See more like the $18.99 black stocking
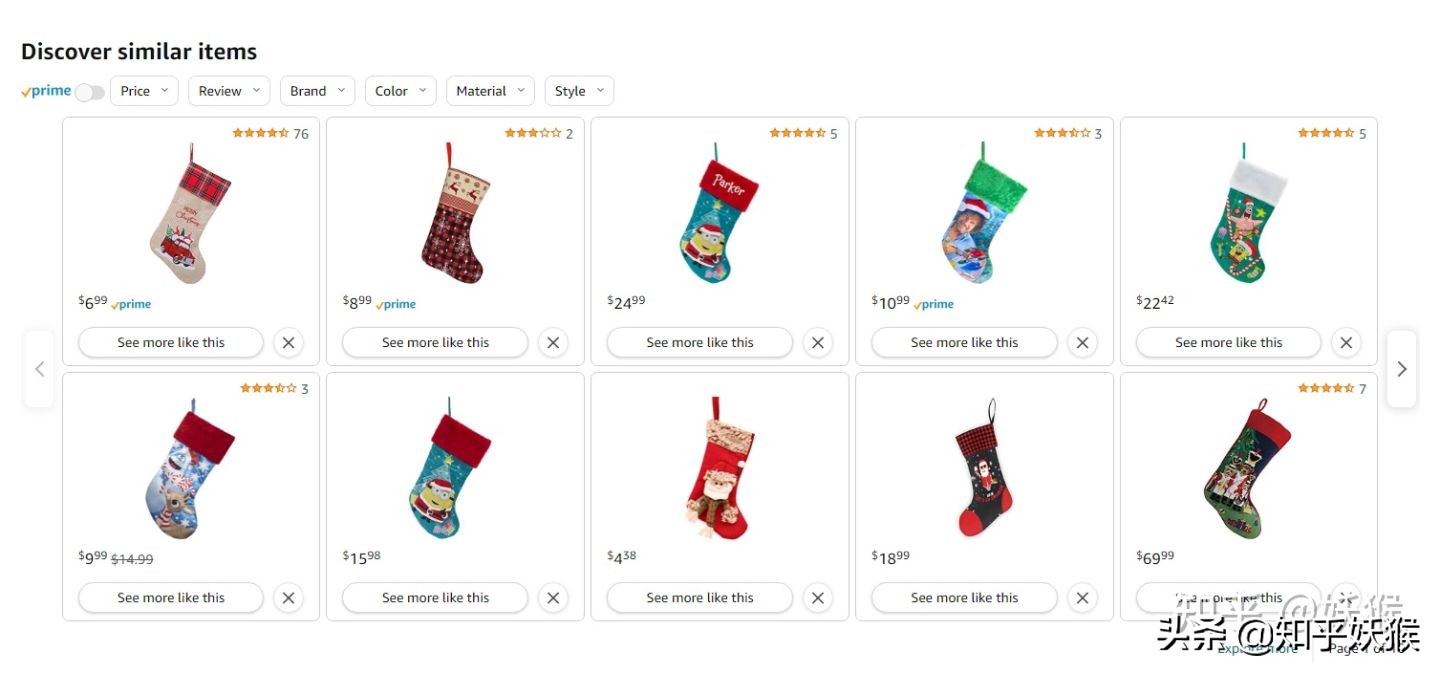This screenshot has width=1440, height=673. [964, 598]
